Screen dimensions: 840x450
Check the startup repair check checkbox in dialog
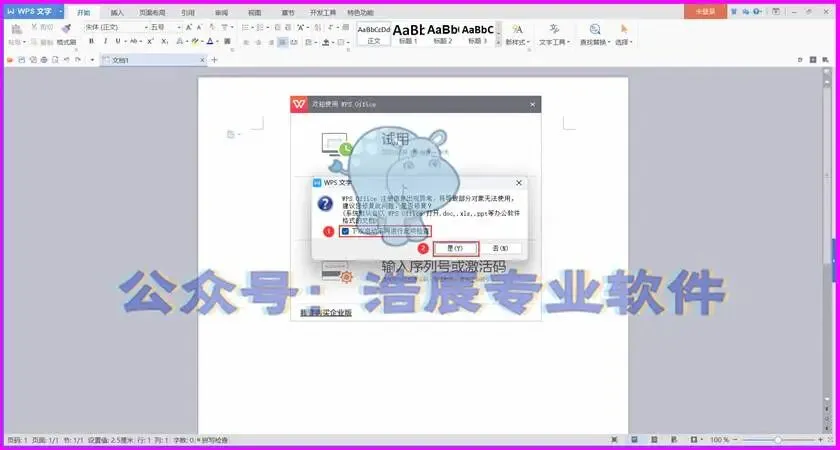click(346, 231)
